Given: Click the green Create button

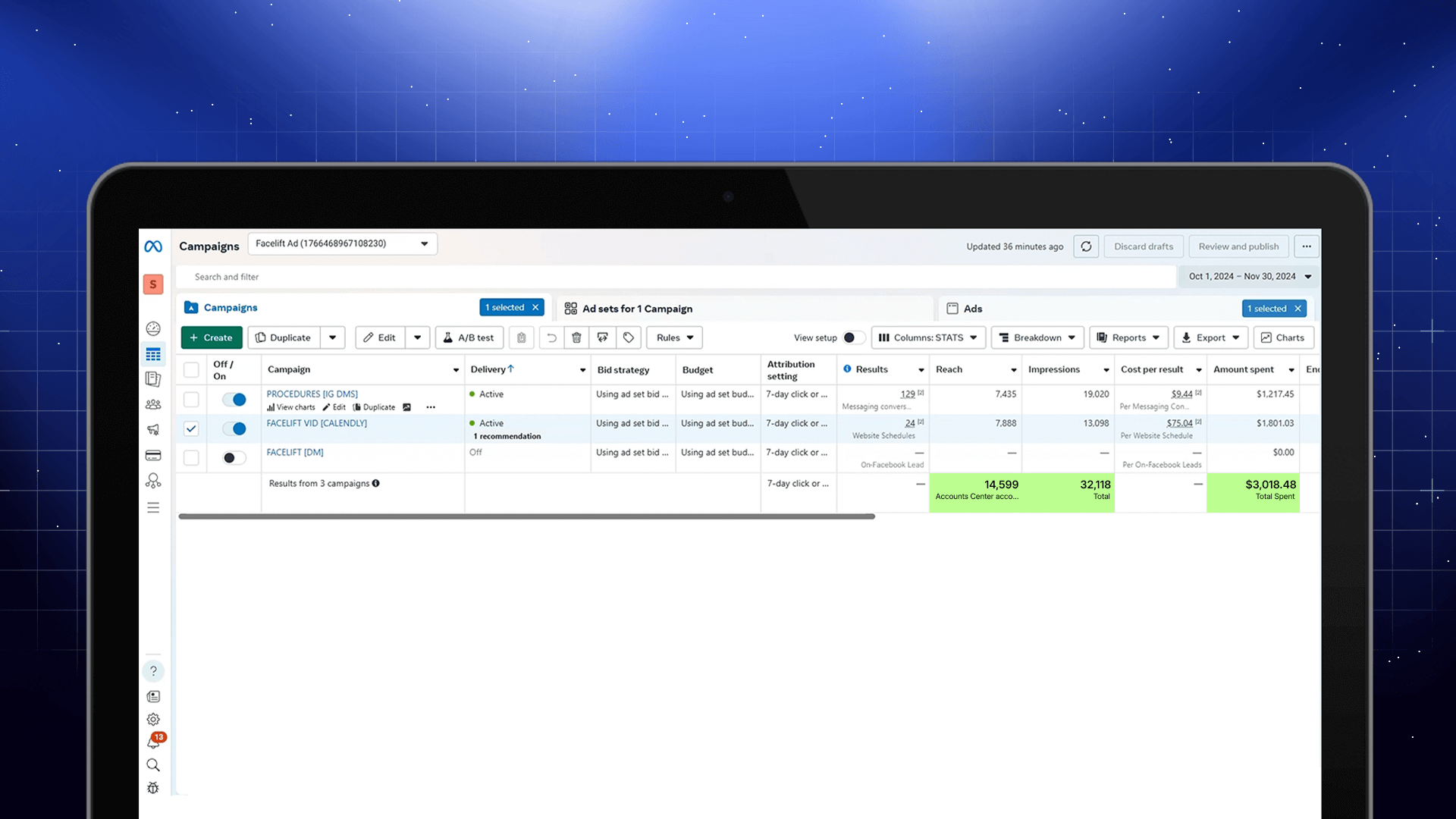Looking at the screenshot, I should [212, 337].
